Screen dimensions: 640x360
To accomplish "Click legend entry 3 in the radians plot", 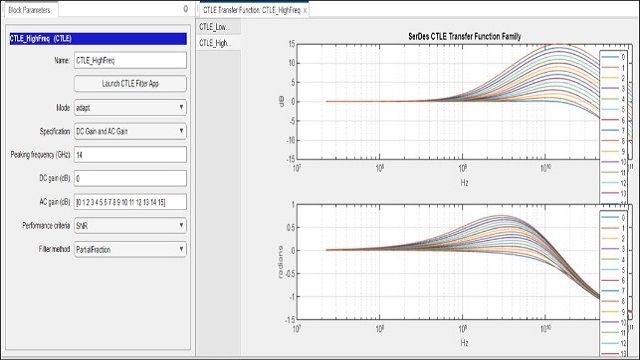I will point(613,249).
